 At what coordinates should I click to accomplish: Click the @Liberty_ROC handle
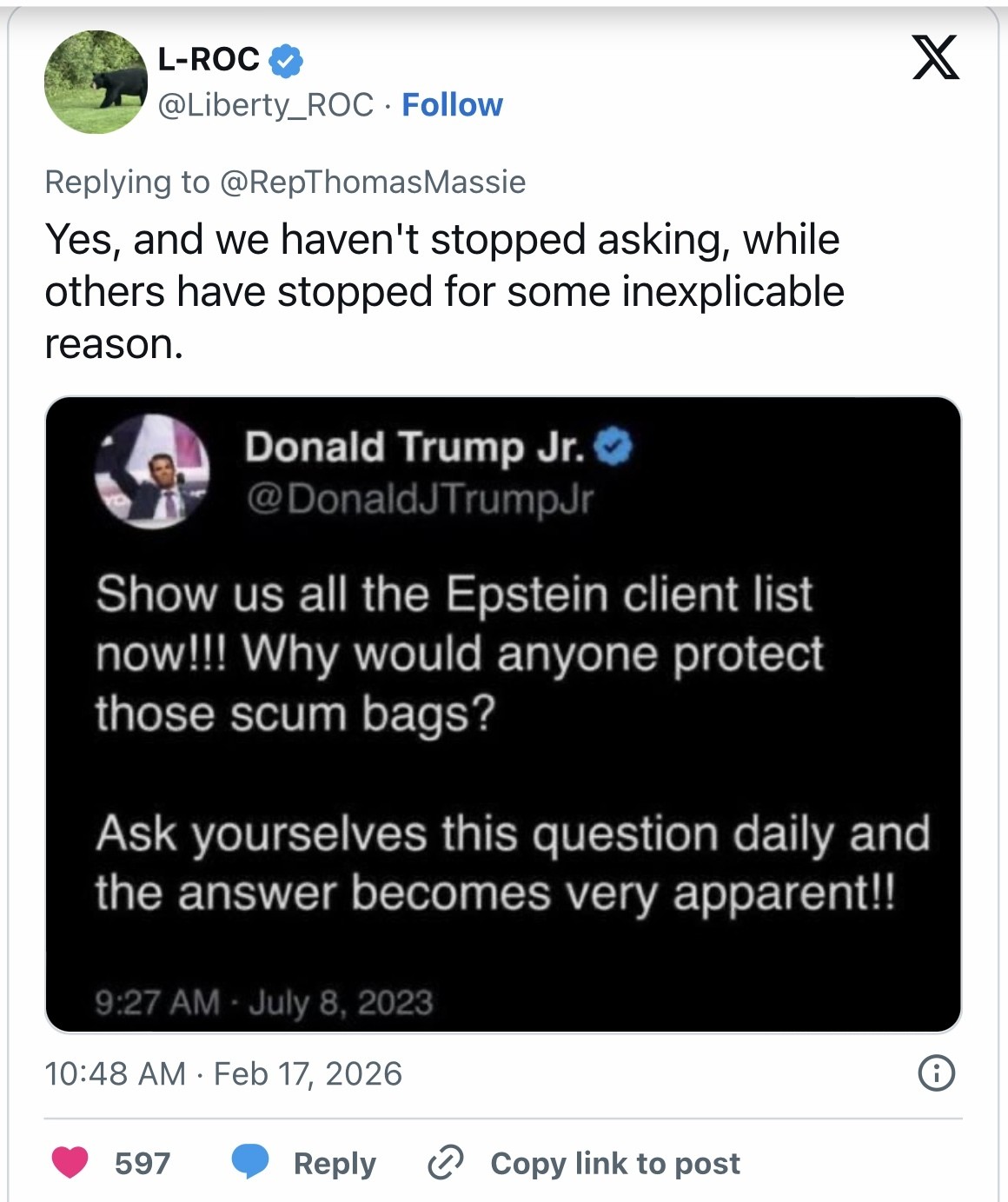[x=265, y=105]
